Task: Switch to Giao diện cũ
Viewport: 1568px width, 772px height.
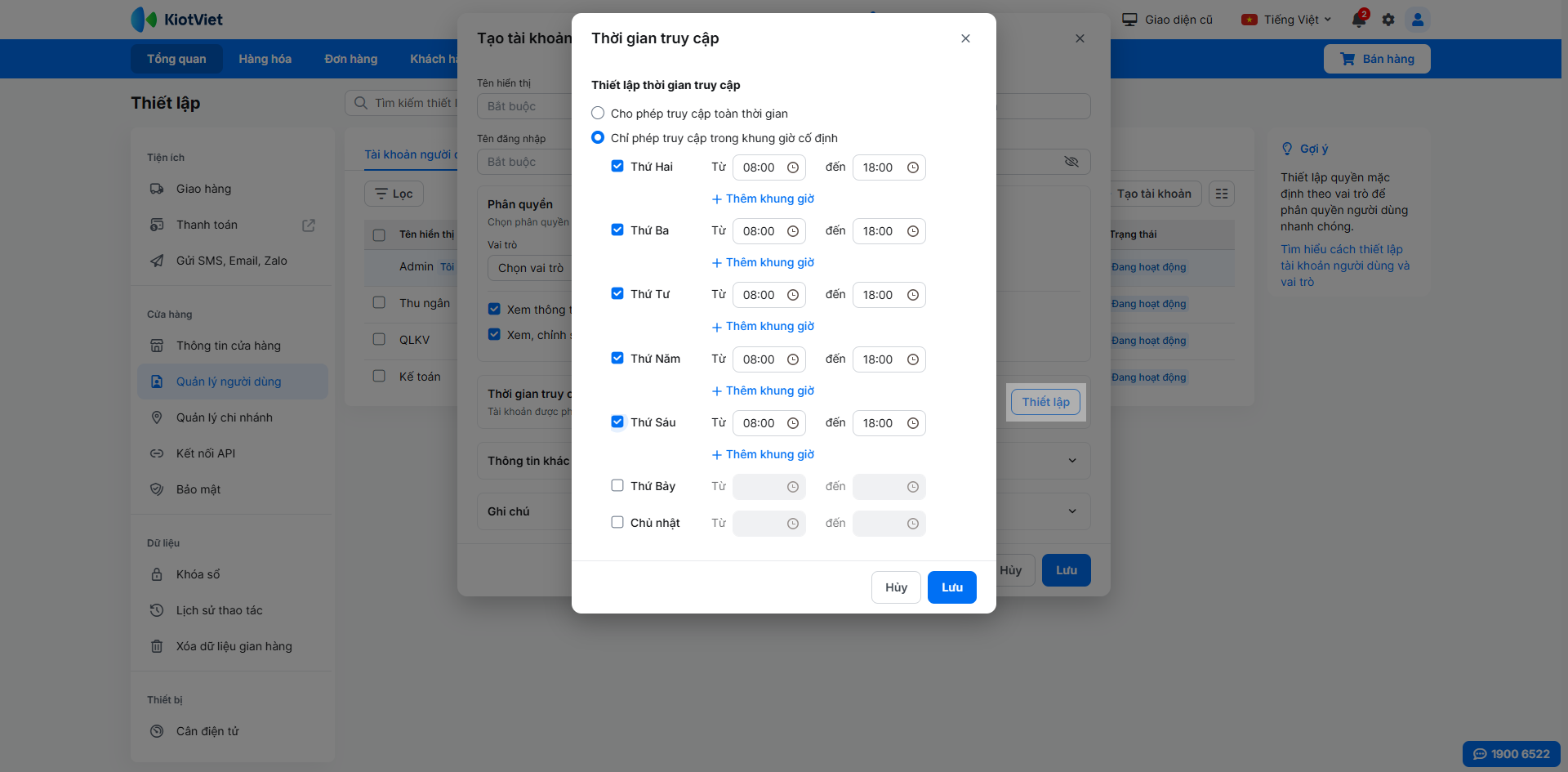Action: pyautogui.click(x=1167, y=20)
